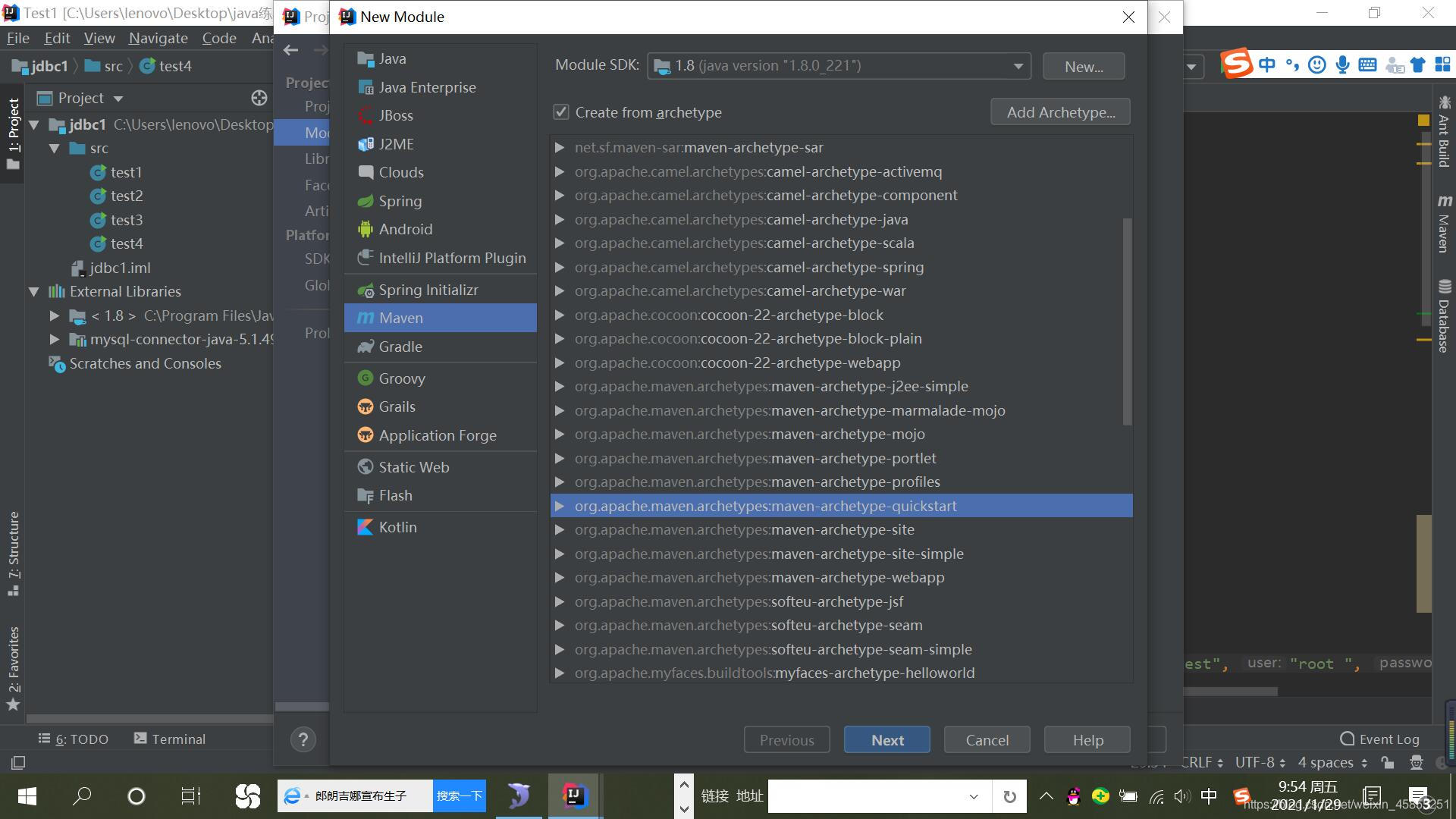This screenshot has width=1456, height=819.
Task: Collapse External Libraries node
Action: click(34, 291)
